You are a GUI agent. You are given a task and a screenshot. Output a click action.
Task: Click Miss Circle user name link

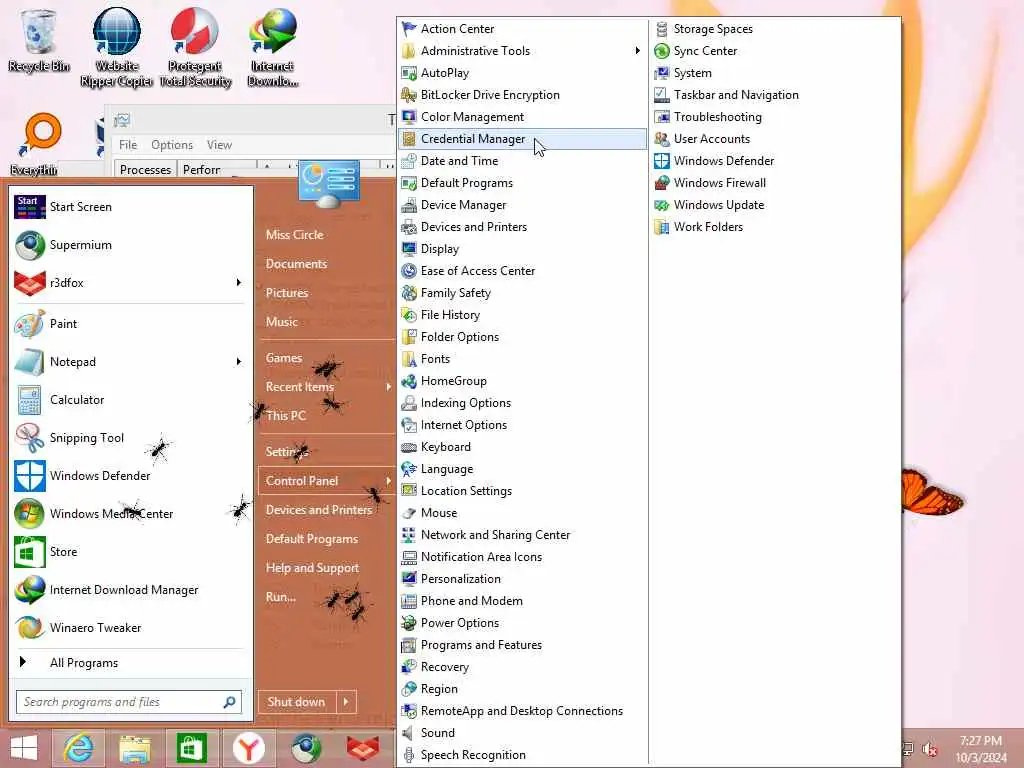pyautogui.click(x=295, y=235)
